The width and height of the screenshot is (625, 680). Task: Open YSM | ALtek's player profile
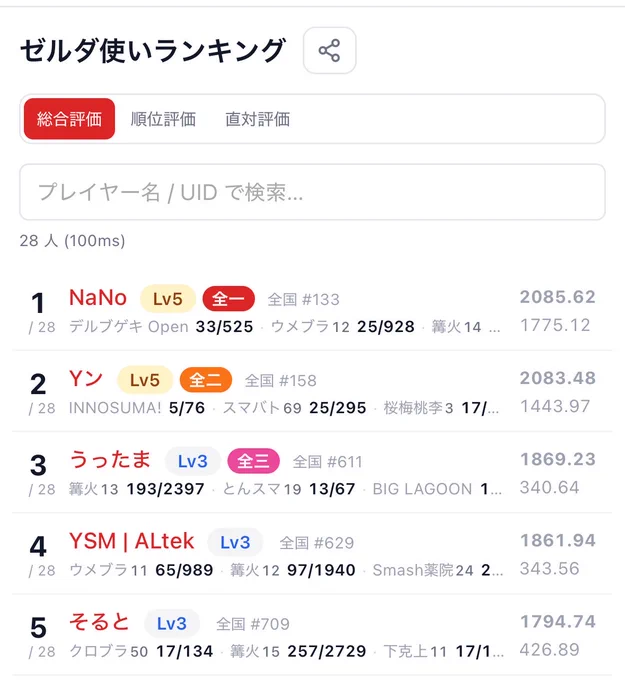coord(131,541)
